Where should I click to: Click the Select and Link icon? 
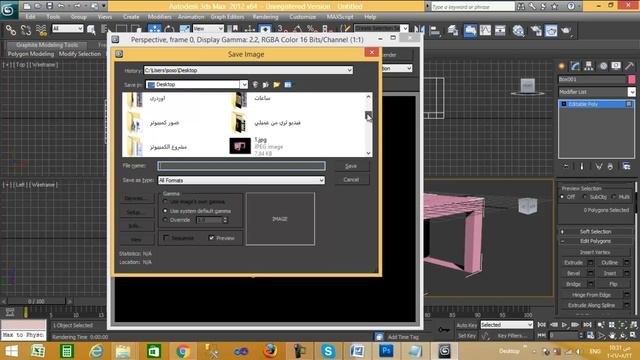(11, 29)
